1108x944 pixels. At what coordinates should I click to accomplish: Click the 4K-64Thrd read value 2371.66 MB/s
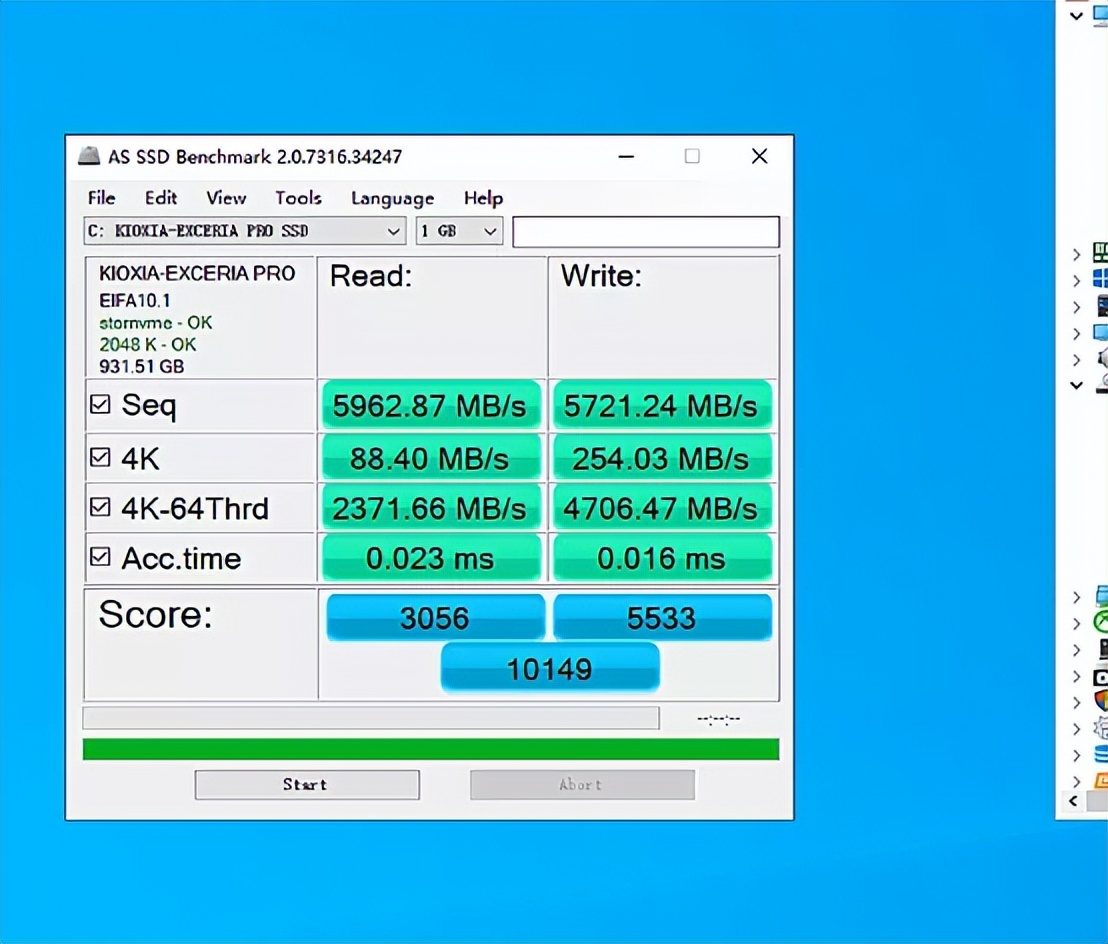(431, 508)
